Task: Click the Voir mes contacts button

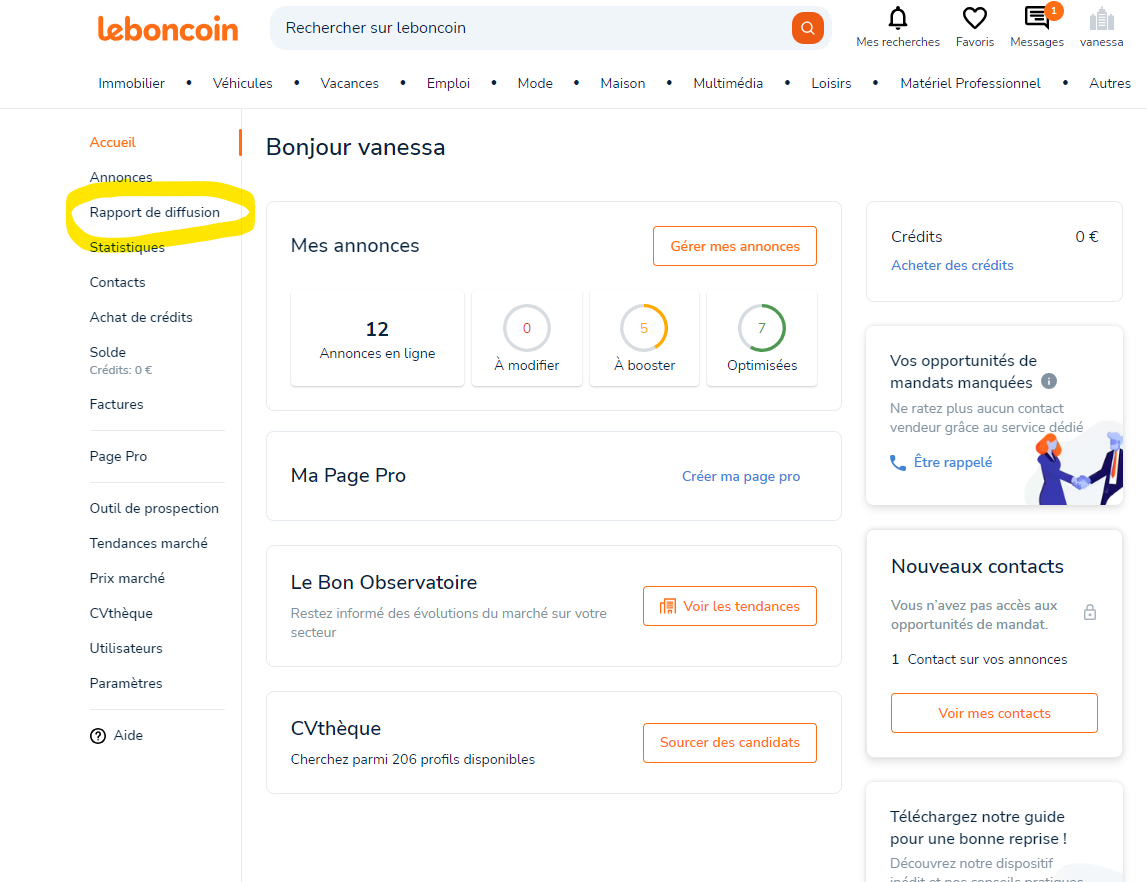Action: [994, 713]
